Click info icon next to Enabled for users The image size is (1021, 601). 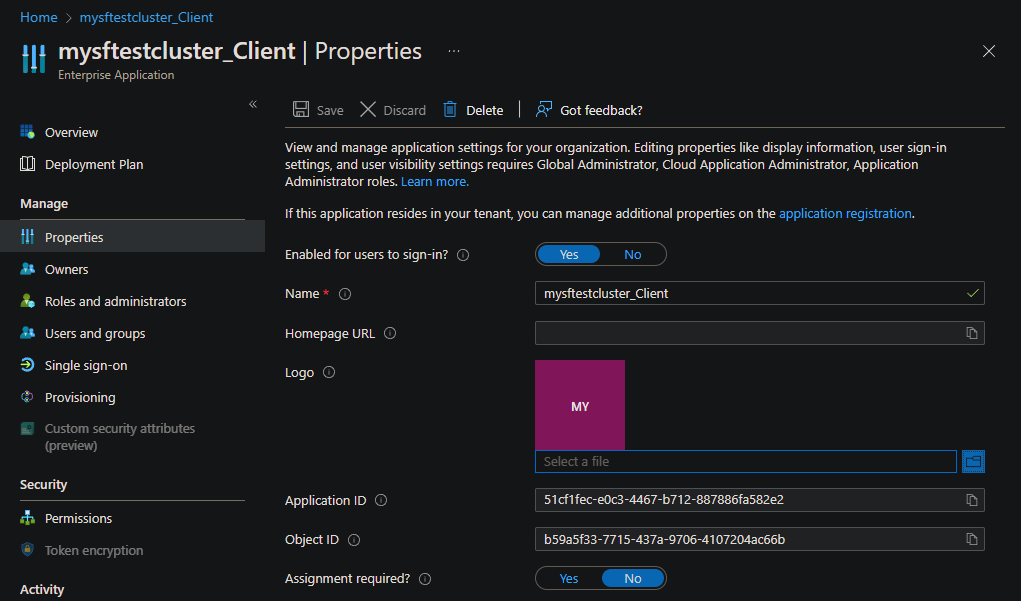coord(463,255)
